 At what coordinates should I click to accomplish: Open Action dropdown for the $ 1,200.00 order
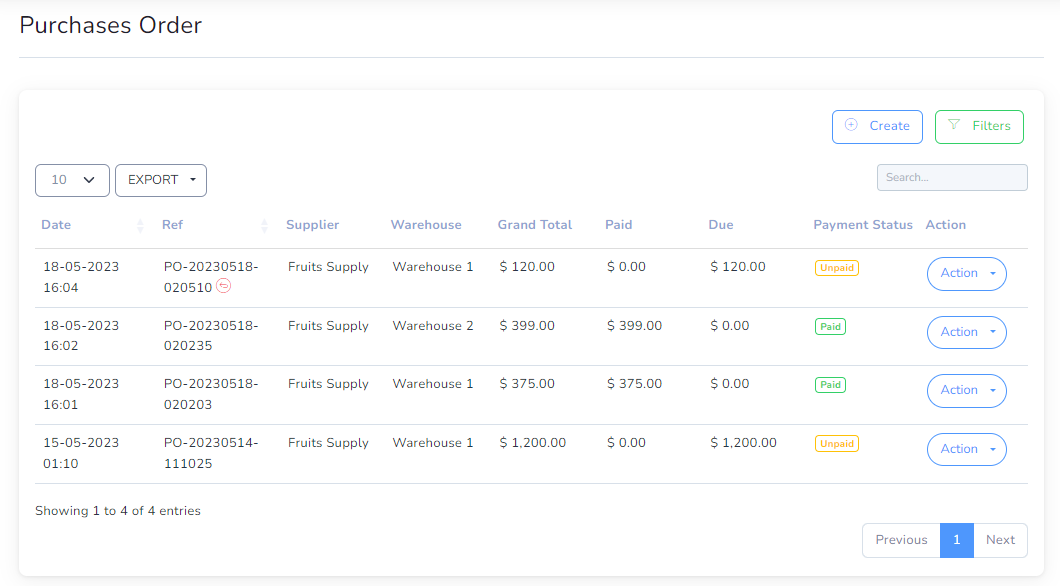pos(967,449)
